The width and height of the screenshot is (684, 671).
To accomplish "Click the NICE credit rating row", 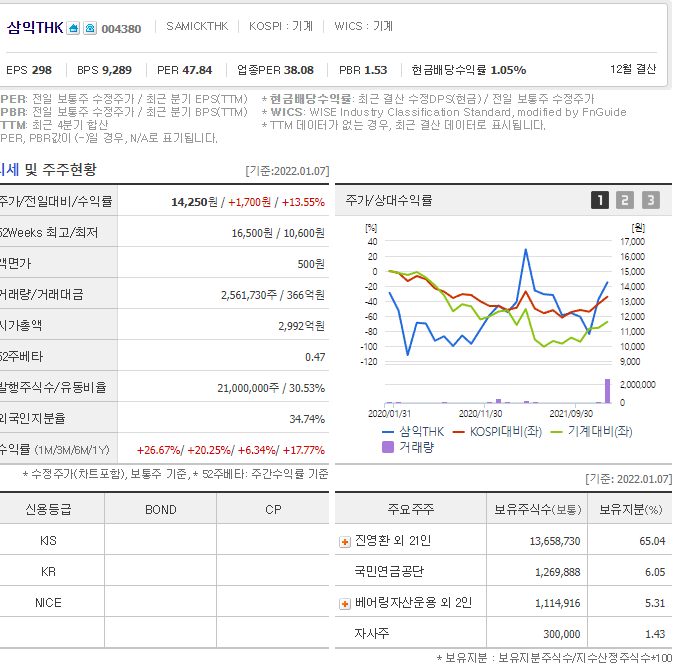I will tap(164, 603).
